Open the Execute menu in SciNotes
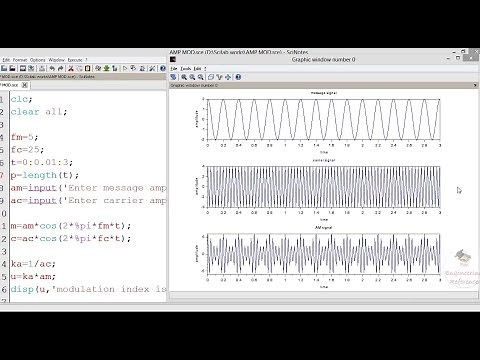The width and height of the screenshot is (480, 360). tap(75, 60)
